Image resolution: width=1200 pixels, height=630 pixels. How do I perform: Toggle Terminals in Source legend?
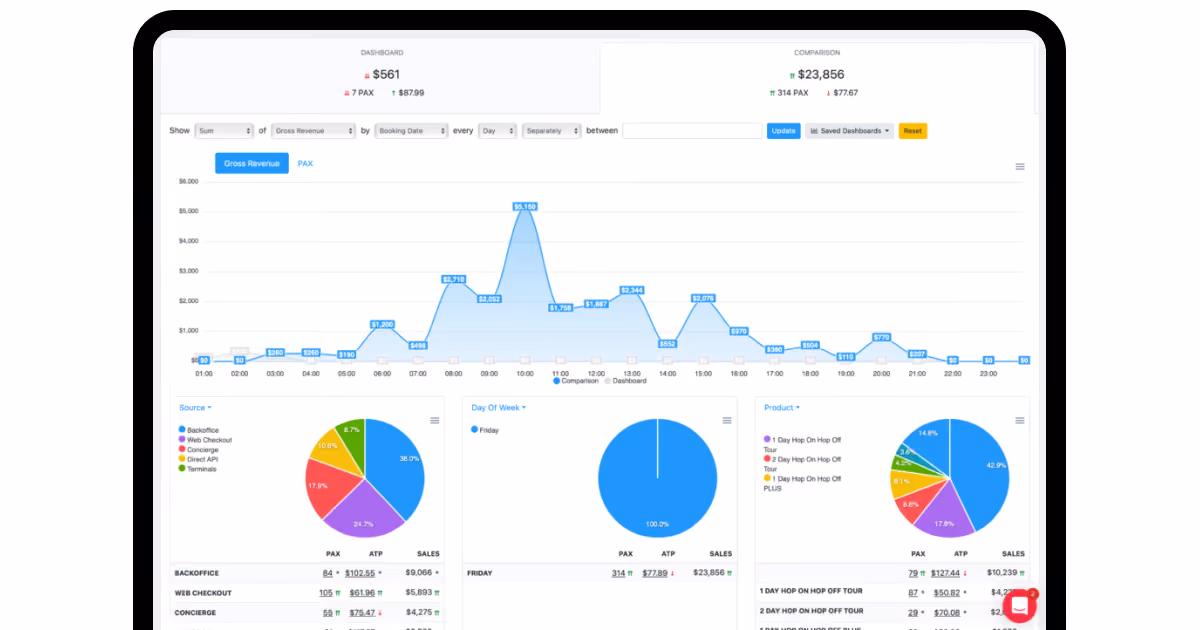[197, 469]
